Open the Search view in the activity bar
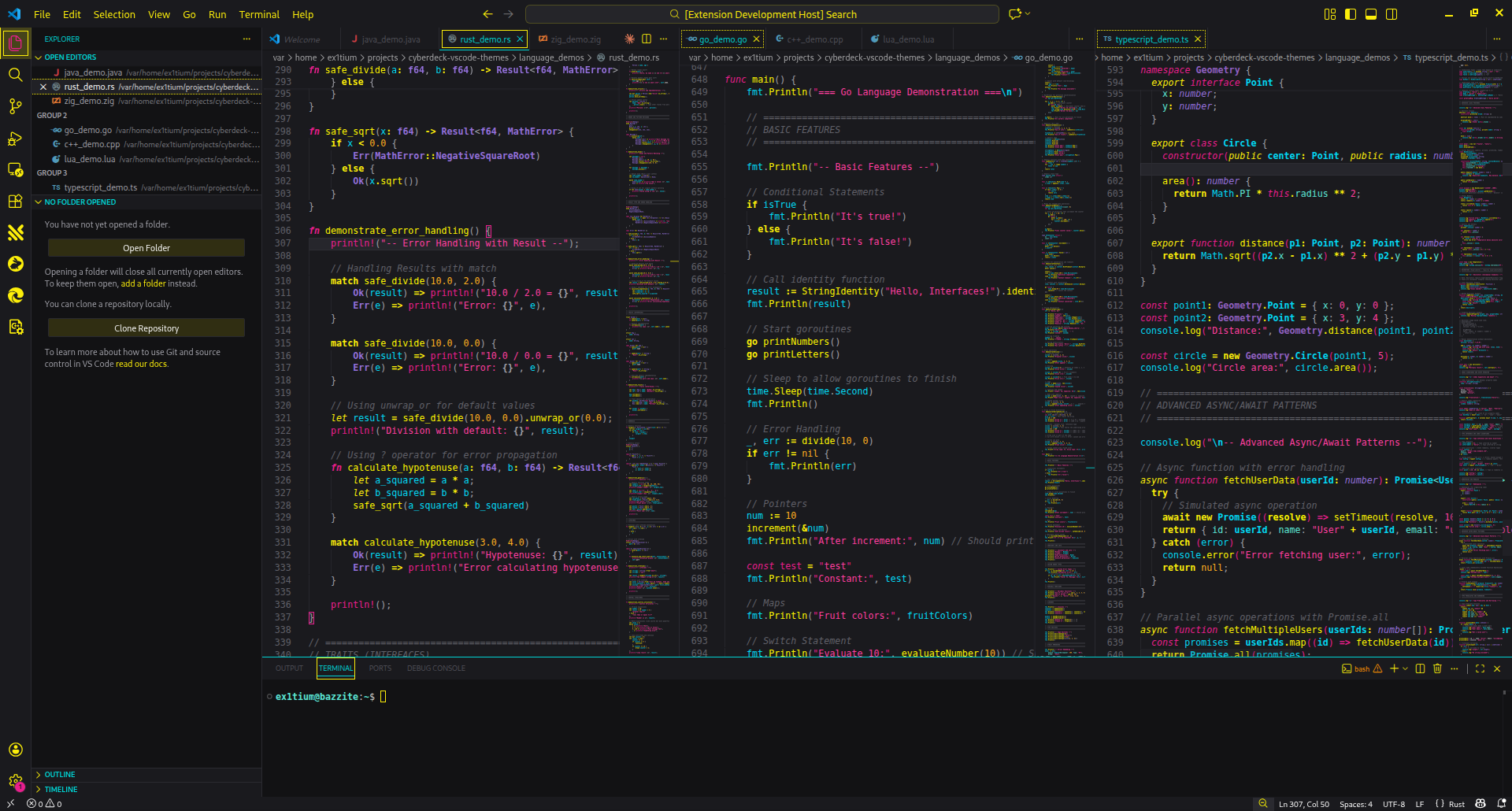Image resolution: width=1512 pixels, height=811 pixels. point(16,75)
